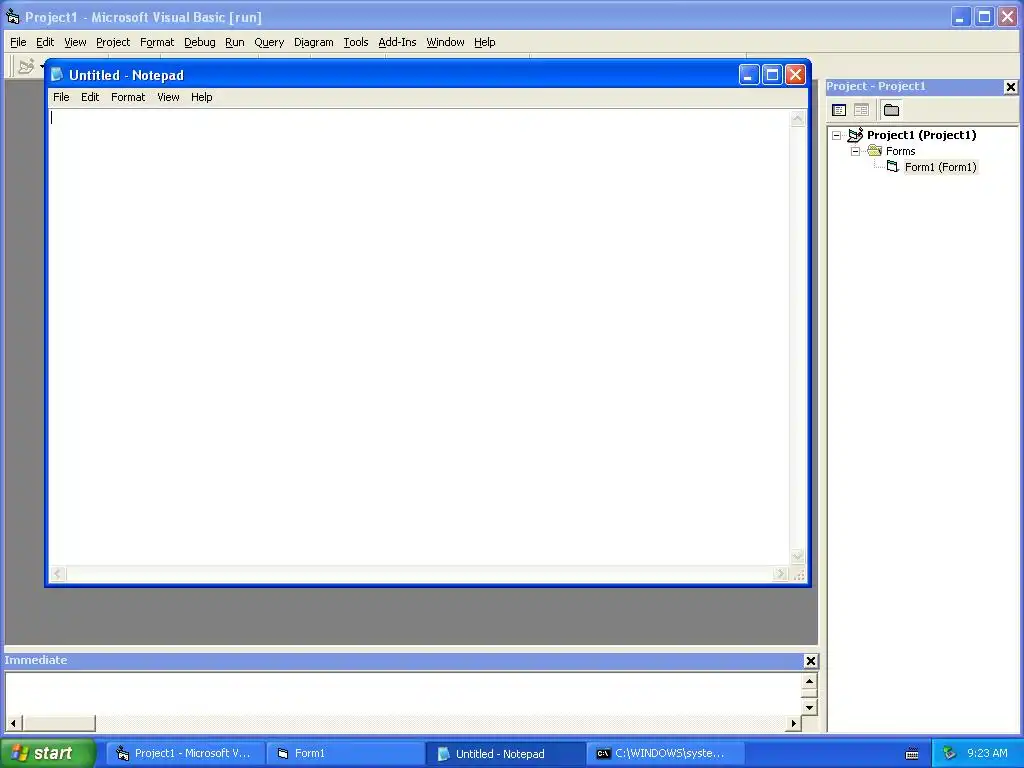Open the Debug menu
1024x768 pixels.
point(200,42)
